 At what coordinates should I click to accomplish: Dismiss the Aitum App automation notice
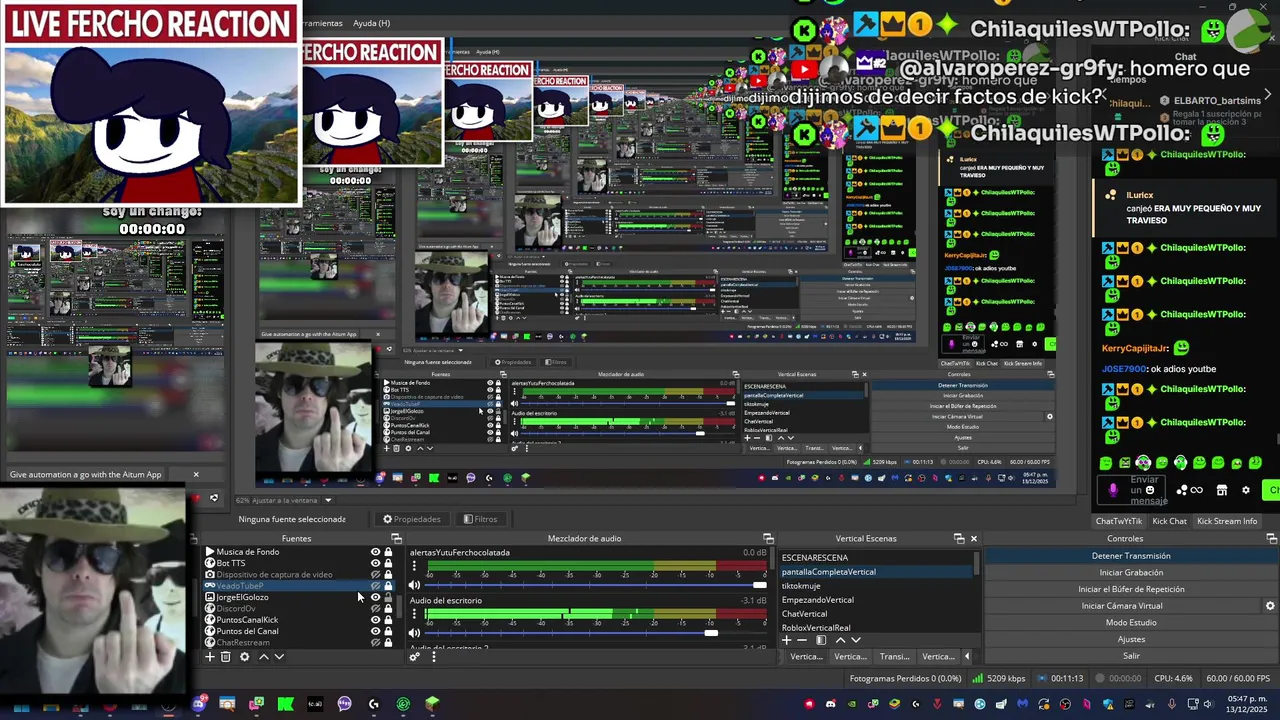(196, 475)
